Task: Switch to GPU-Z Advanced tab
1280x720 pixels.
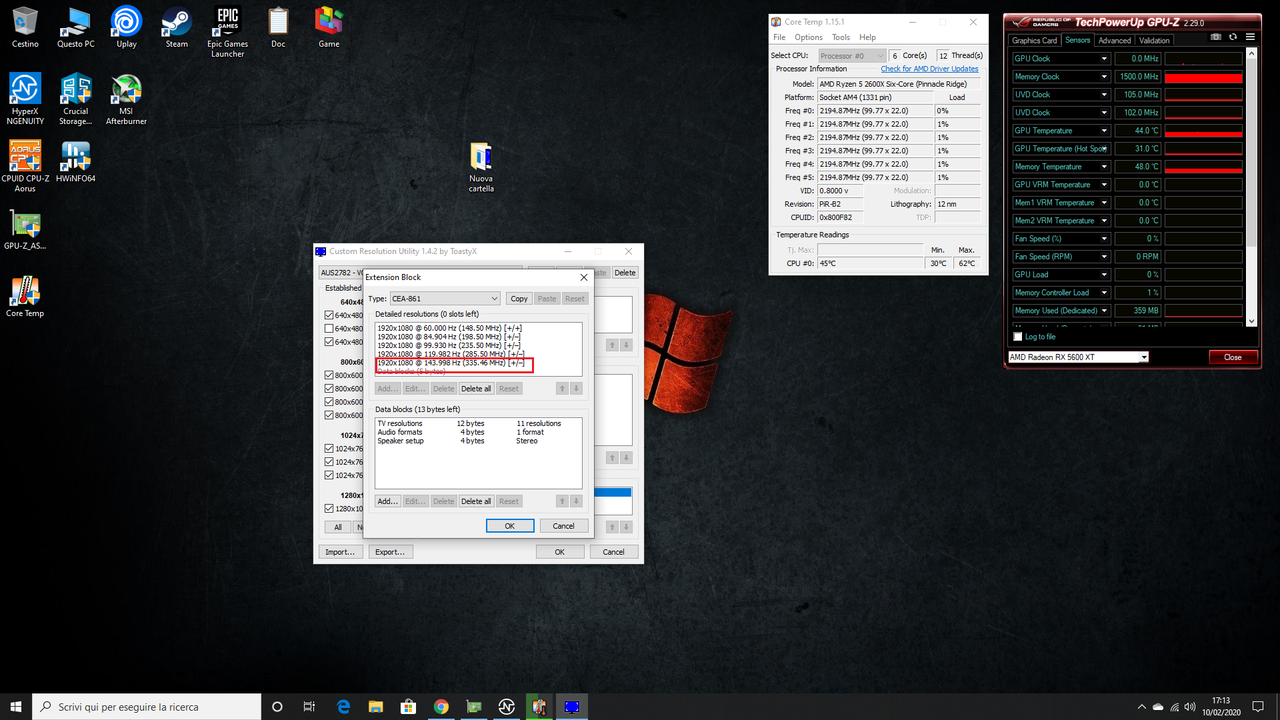Action: pos(1114,41)
